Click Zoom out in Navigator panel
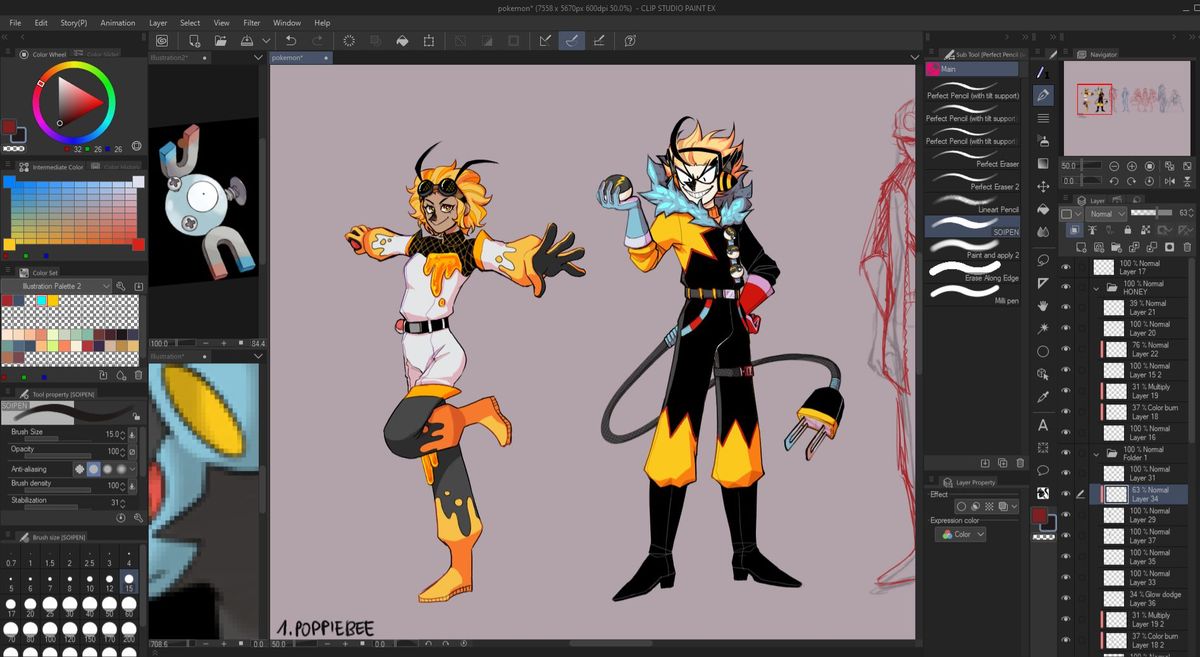This screenshot has width=1200, height=657. coord(1114,166)
